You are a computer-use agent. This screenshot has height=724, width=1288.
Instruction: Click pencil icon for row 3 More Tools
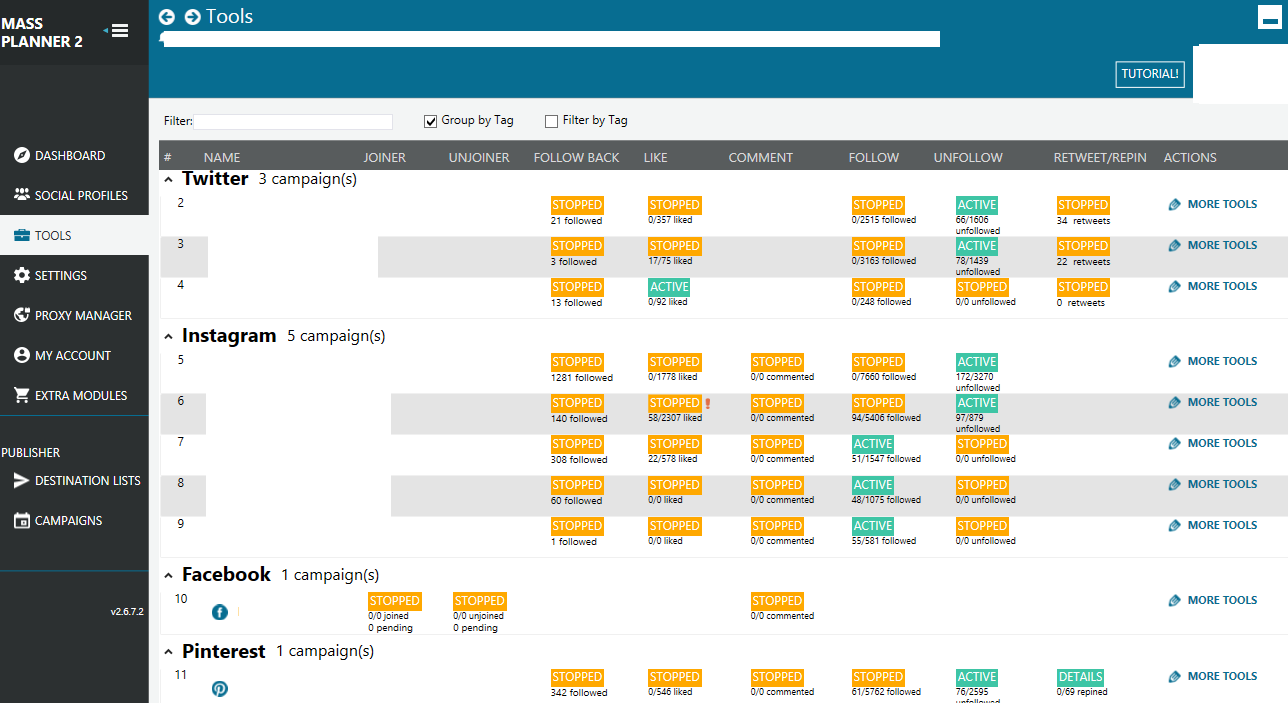pos(1175,246)
